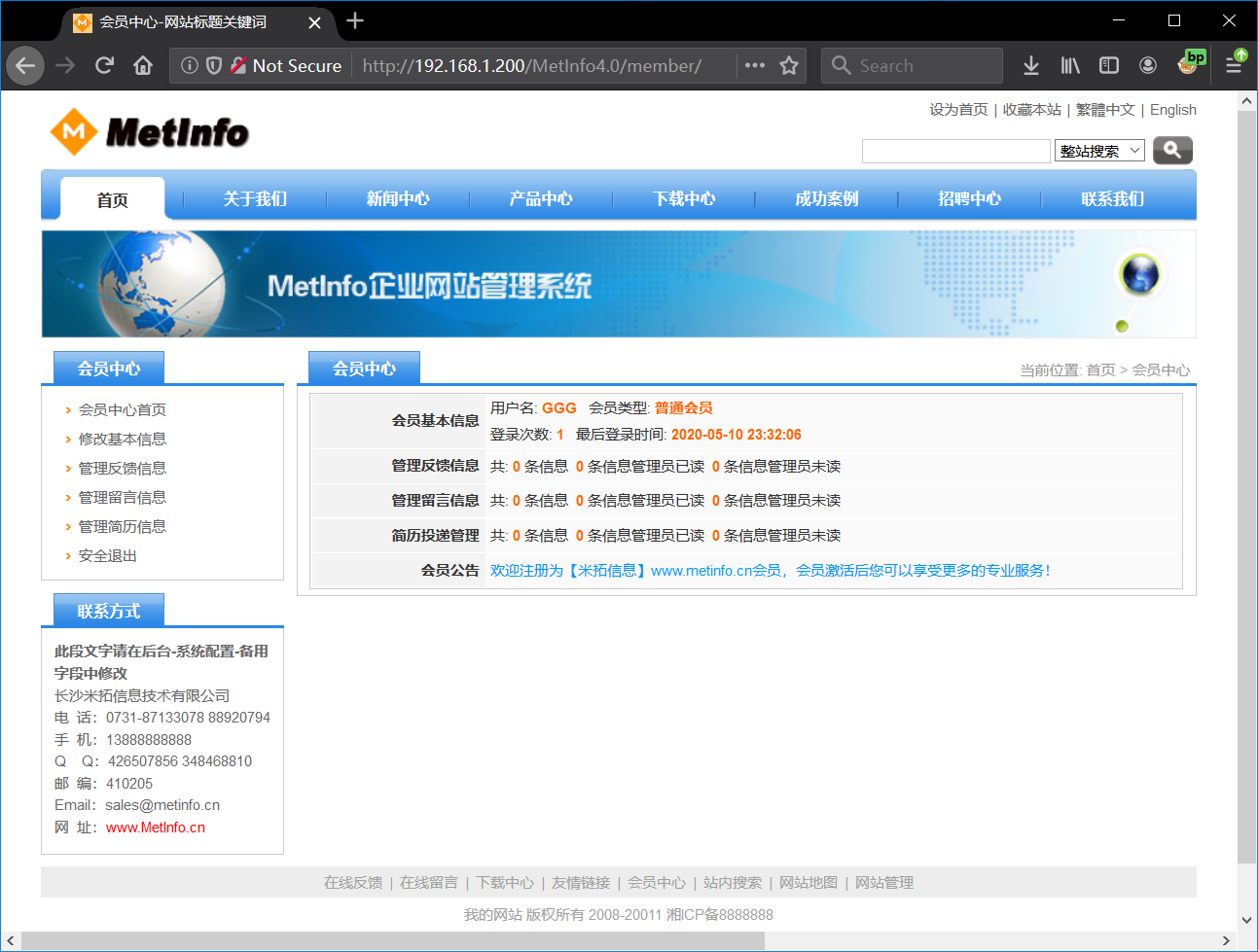Switch language to 繁體中文
Viewport: 1258px width, 952px height.
(x=1105, y=110)
